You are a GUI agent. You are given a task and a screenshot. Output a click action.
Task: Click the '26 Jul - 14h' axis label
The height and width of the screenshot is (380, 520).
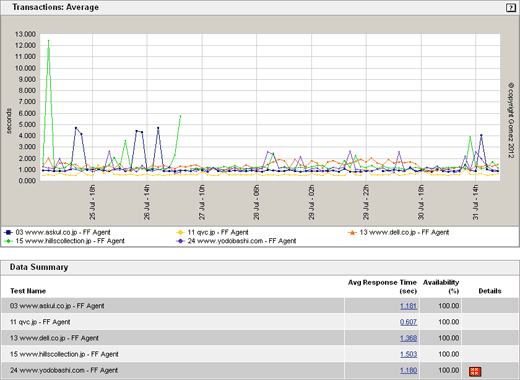pyautogui.click(x=147, y=202)
